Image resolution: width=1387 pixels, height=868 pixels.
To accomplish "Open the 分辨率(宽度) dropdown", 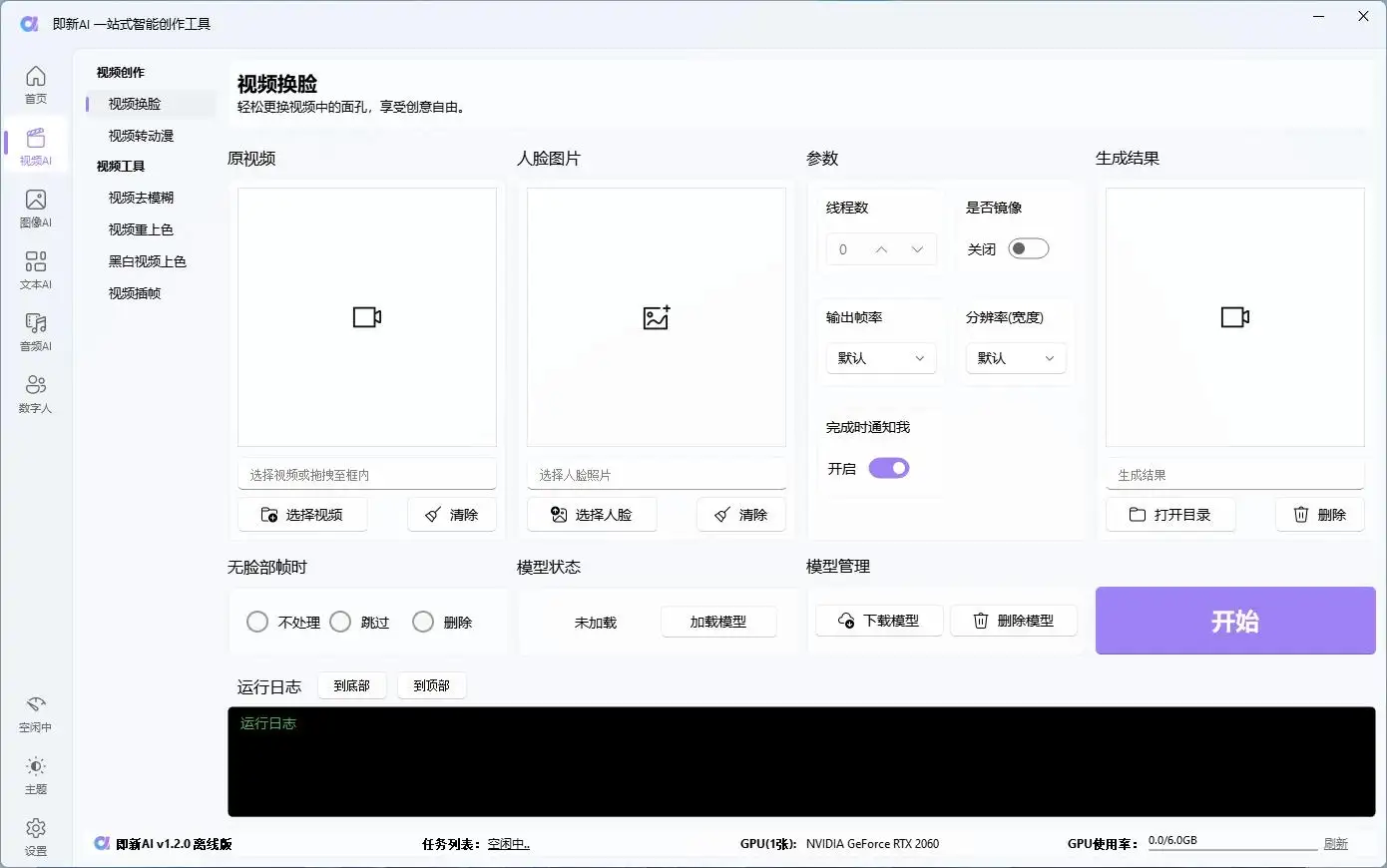I will coord(1015,358).
